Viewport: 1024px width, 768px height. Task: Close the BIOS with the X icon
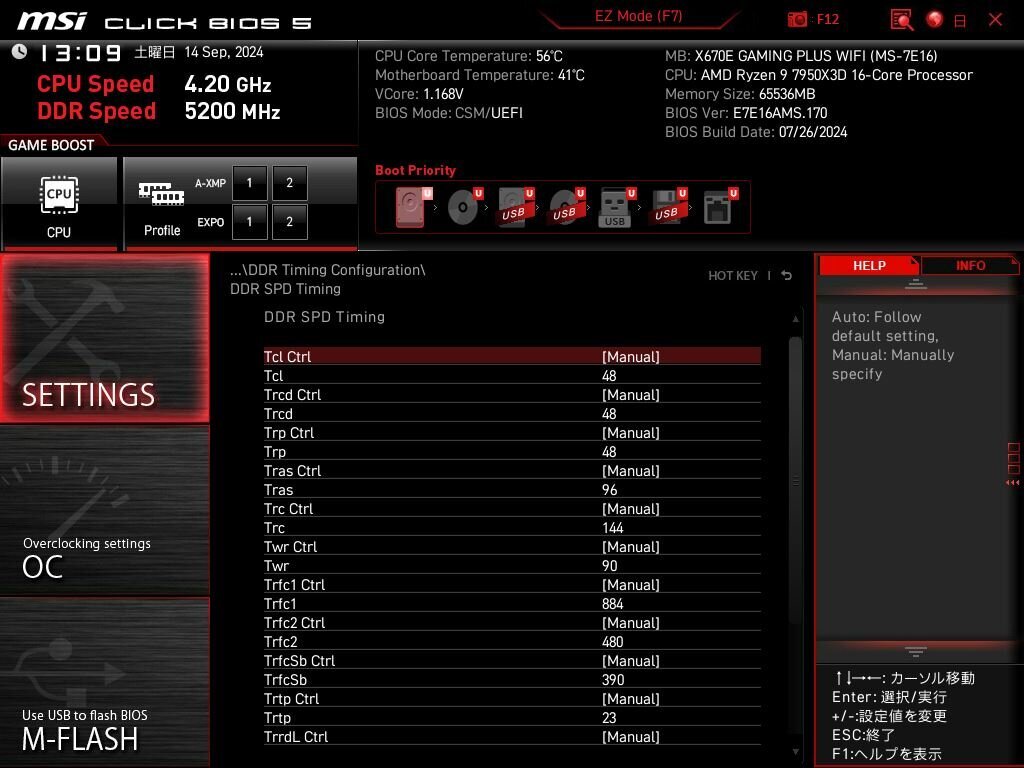(x=995, y=20)
